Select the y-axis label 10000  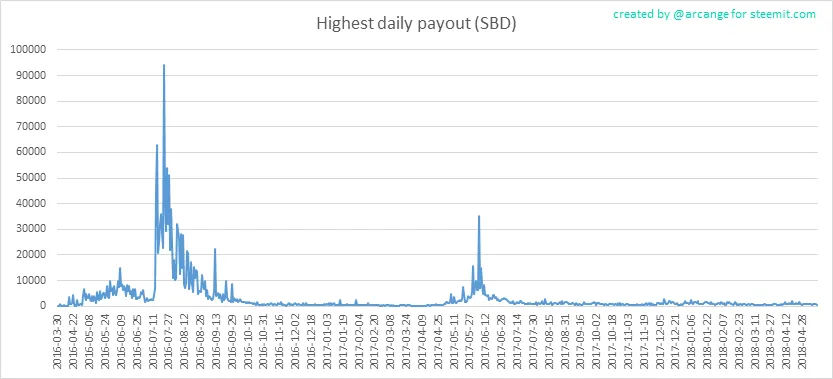point(32,280)
